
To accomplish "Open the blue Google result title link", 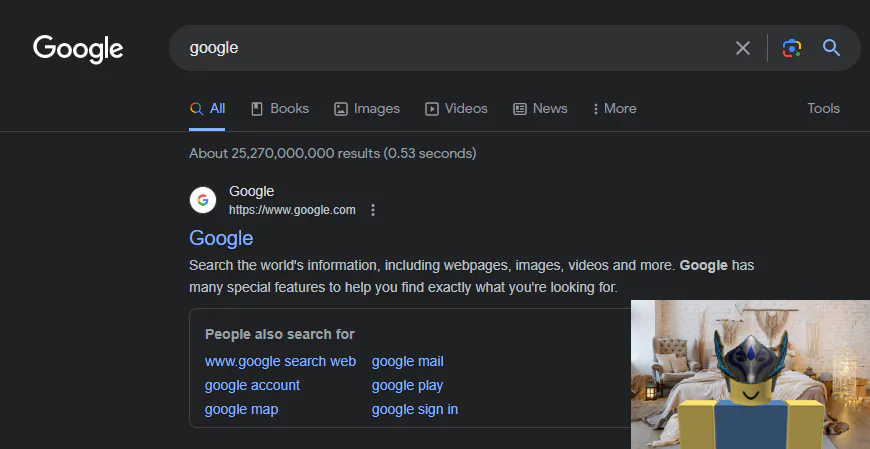I will click(x=221, y=238).
